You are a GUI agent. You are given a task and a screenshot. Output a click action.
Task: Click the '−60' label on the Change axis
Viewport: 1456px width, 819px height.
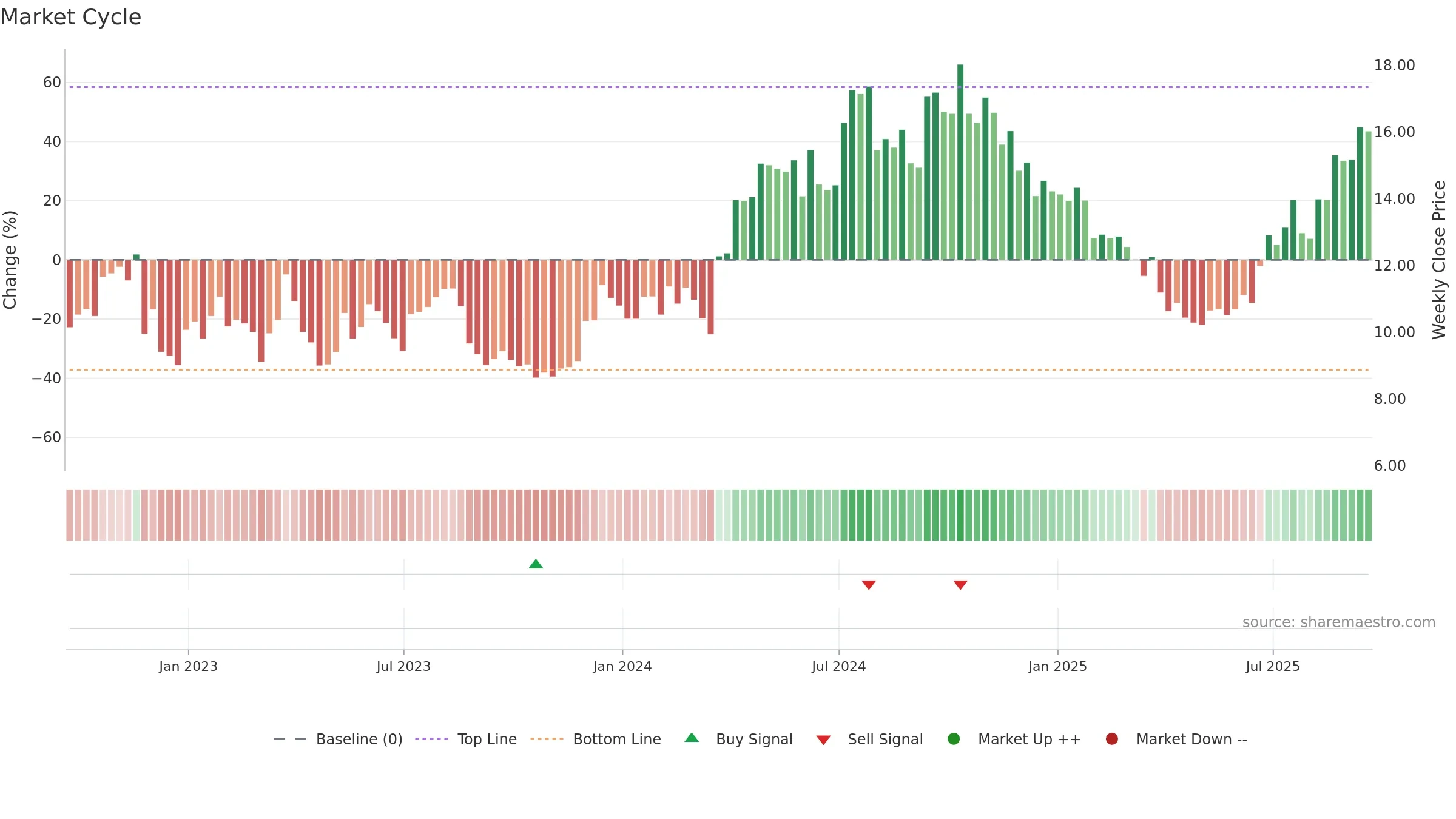click(47, 437)
